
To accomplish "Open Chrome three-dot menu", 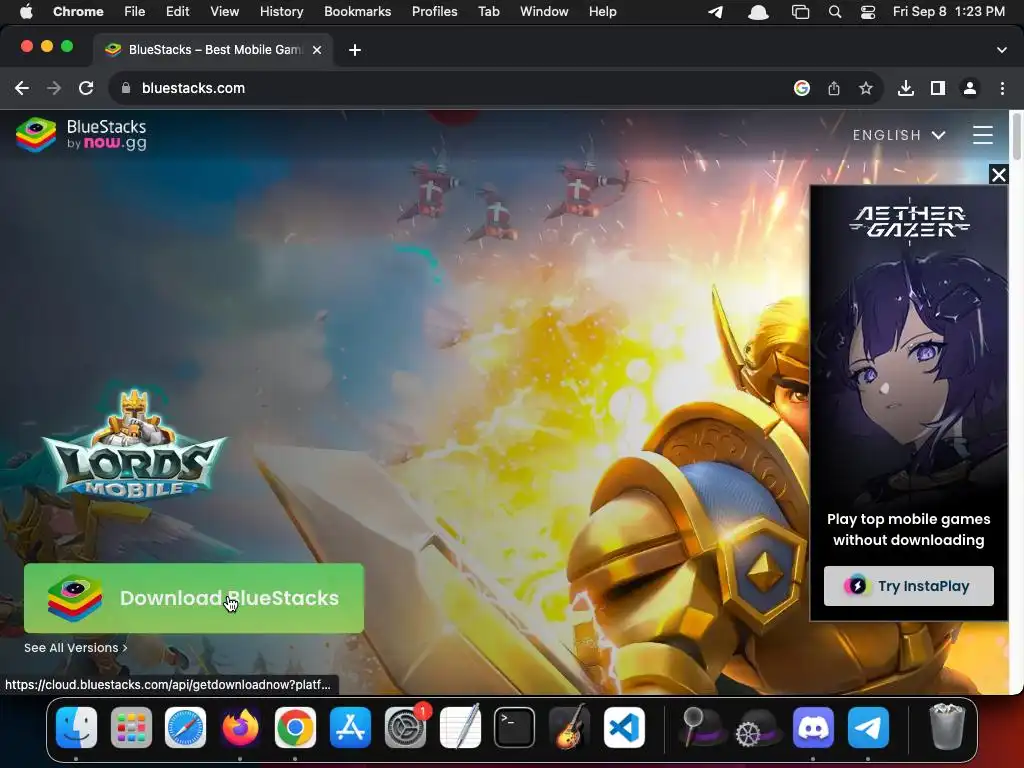I will 1002,88.
